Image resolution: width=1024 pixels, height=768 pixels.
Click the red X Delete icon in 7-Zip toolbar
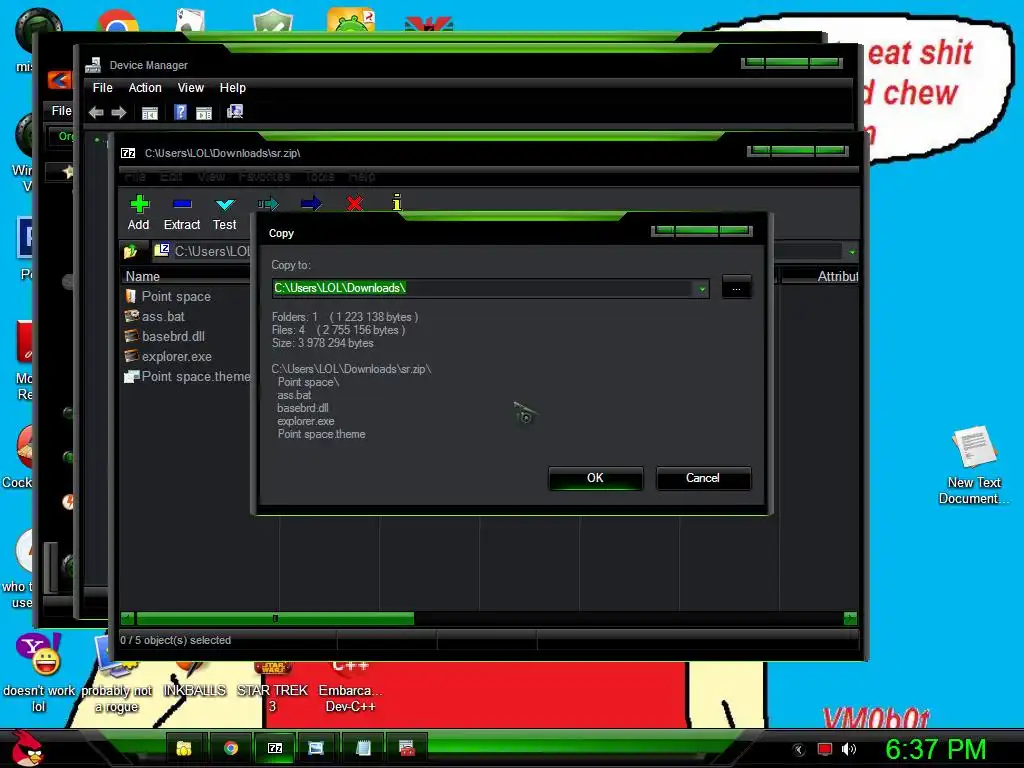pos(355,204)
